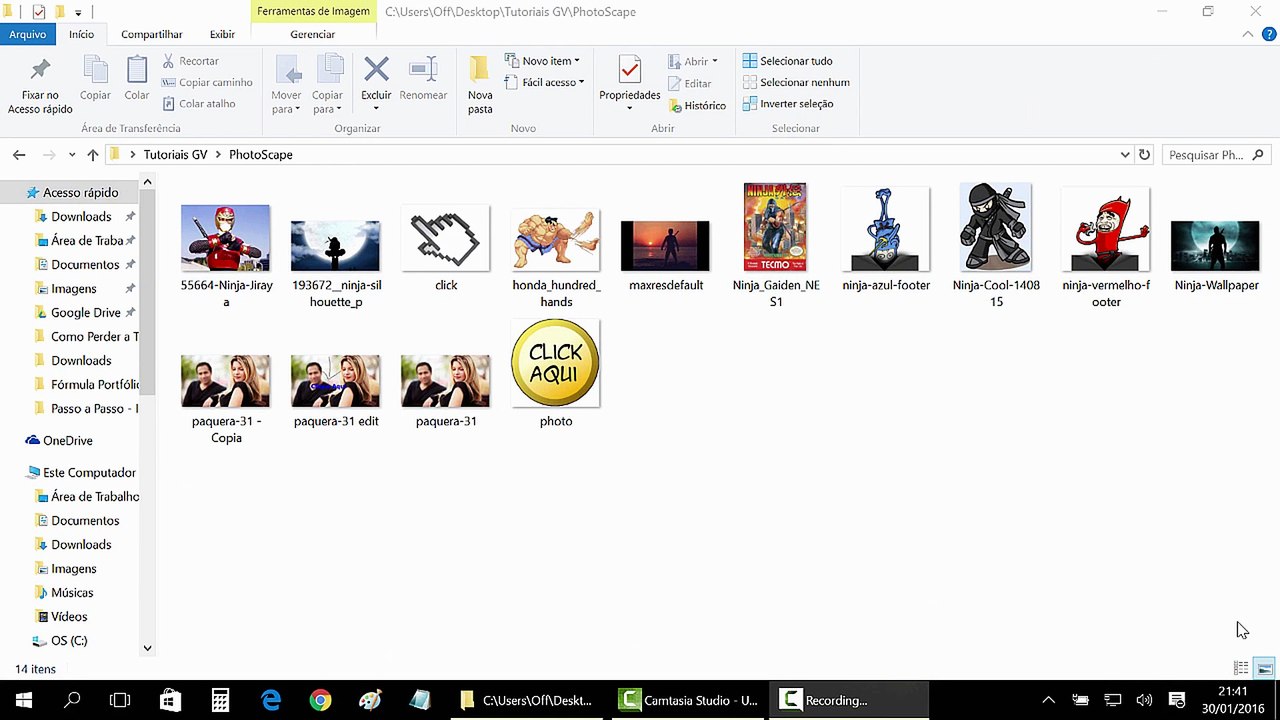Click Recortar in the ribbon
Viewport: 1280px width, 720px height.
pyautogui.click(x=190, y=61)
